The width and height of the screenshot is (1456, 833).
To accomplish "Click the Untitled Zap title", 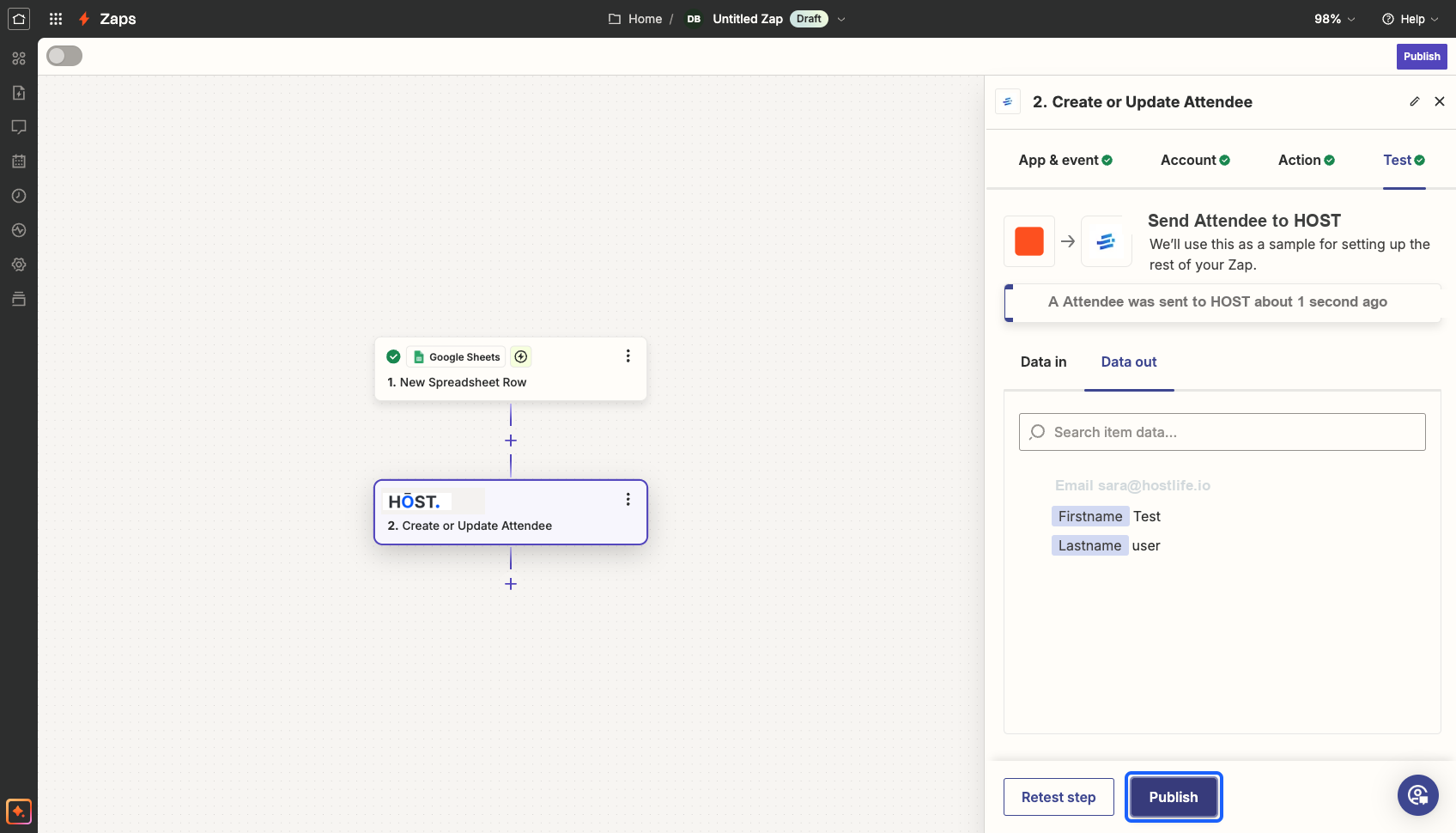I will (x=748, y=19).
